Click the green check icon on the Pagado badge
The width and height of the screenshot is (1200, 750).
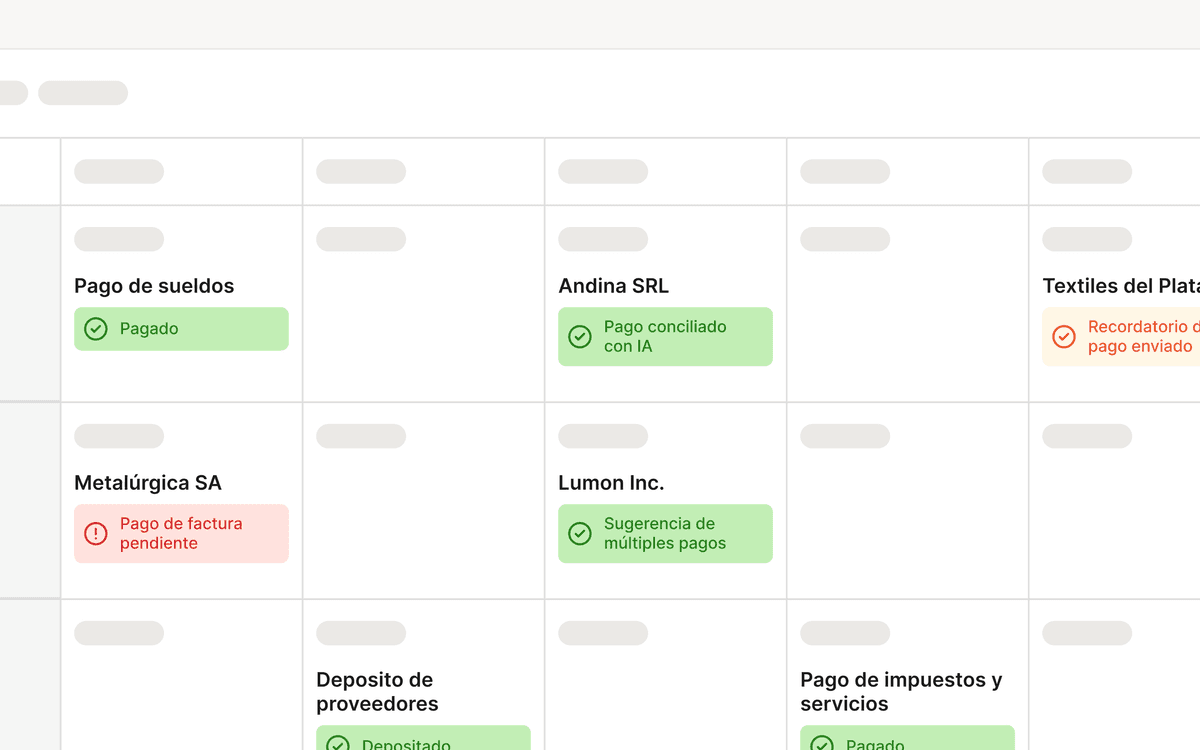click(95, 328)
